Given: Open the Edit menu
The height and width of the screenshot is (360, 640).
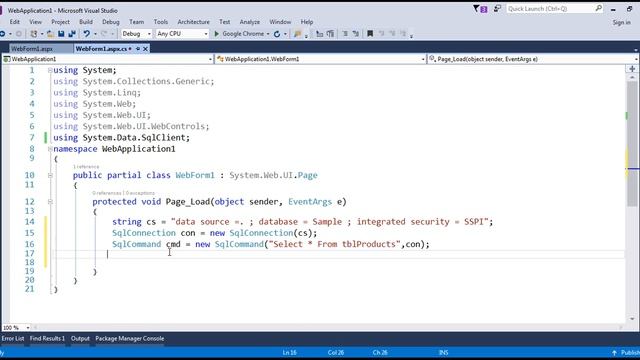Looking at the screenshot, I should [x=15, y=22].
